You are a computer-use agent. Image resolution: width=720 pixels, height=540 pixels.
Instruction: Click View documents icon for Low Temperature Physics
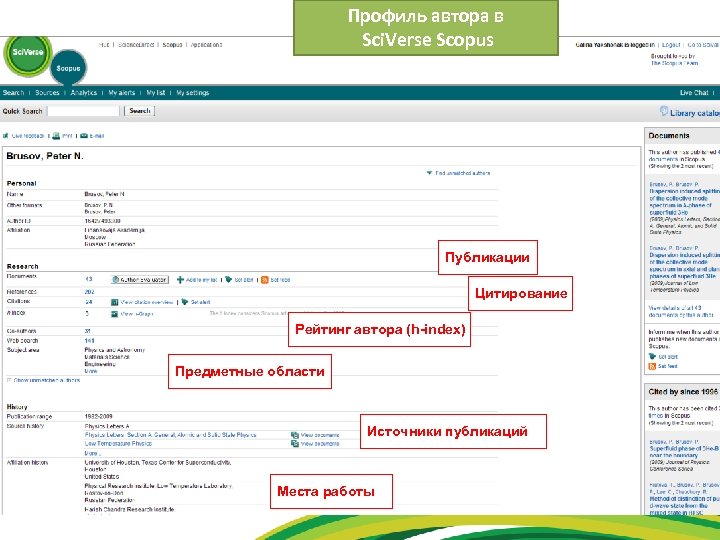click(295, 444)
